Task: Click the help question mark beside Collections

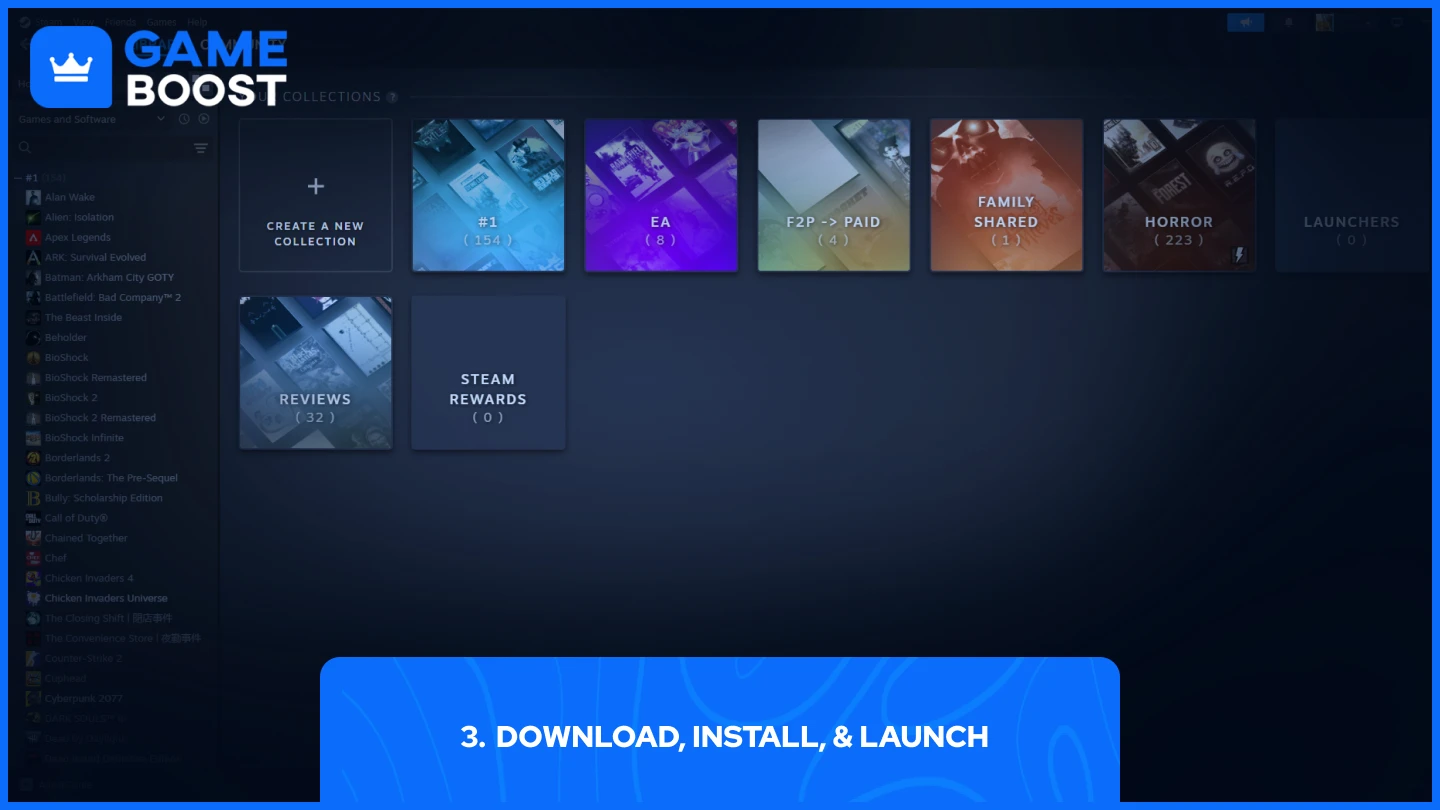Action: pos(392,97)
